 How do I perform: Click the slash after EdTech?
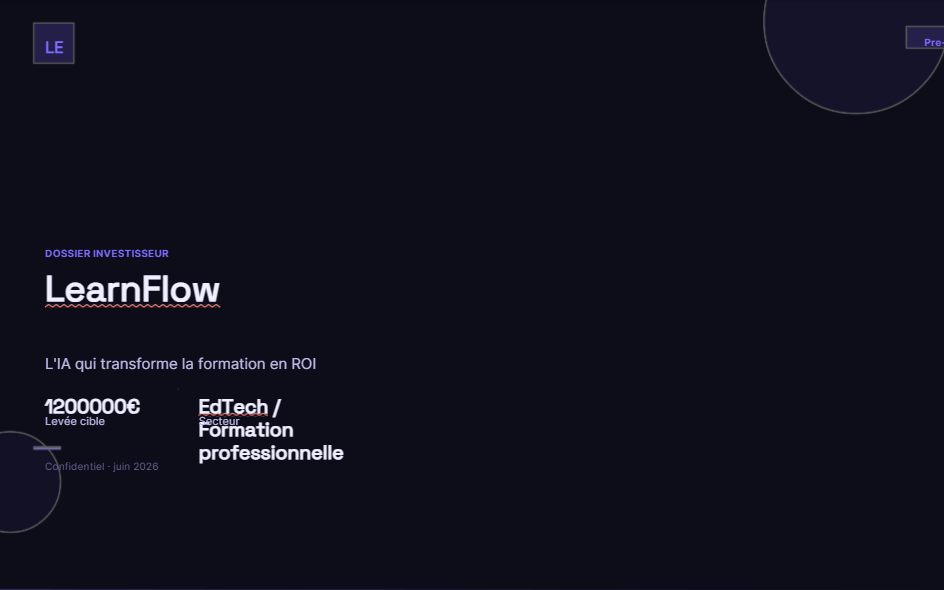pos(276,408)
